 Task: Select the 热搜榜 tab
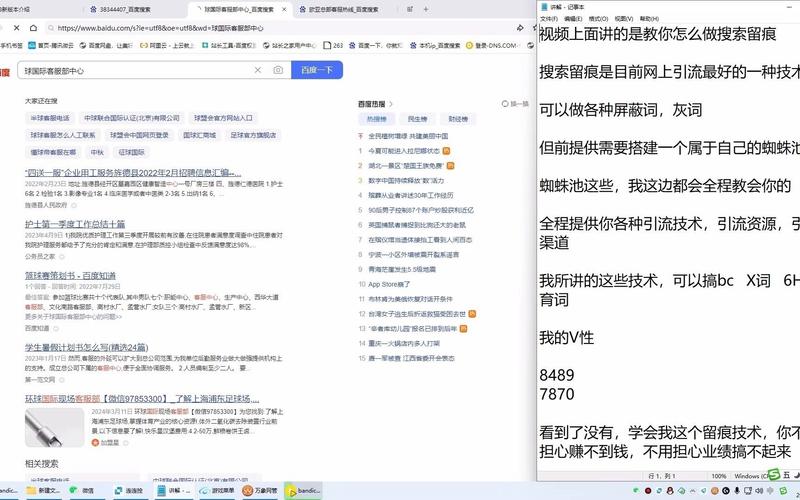(x=376, y=119)
